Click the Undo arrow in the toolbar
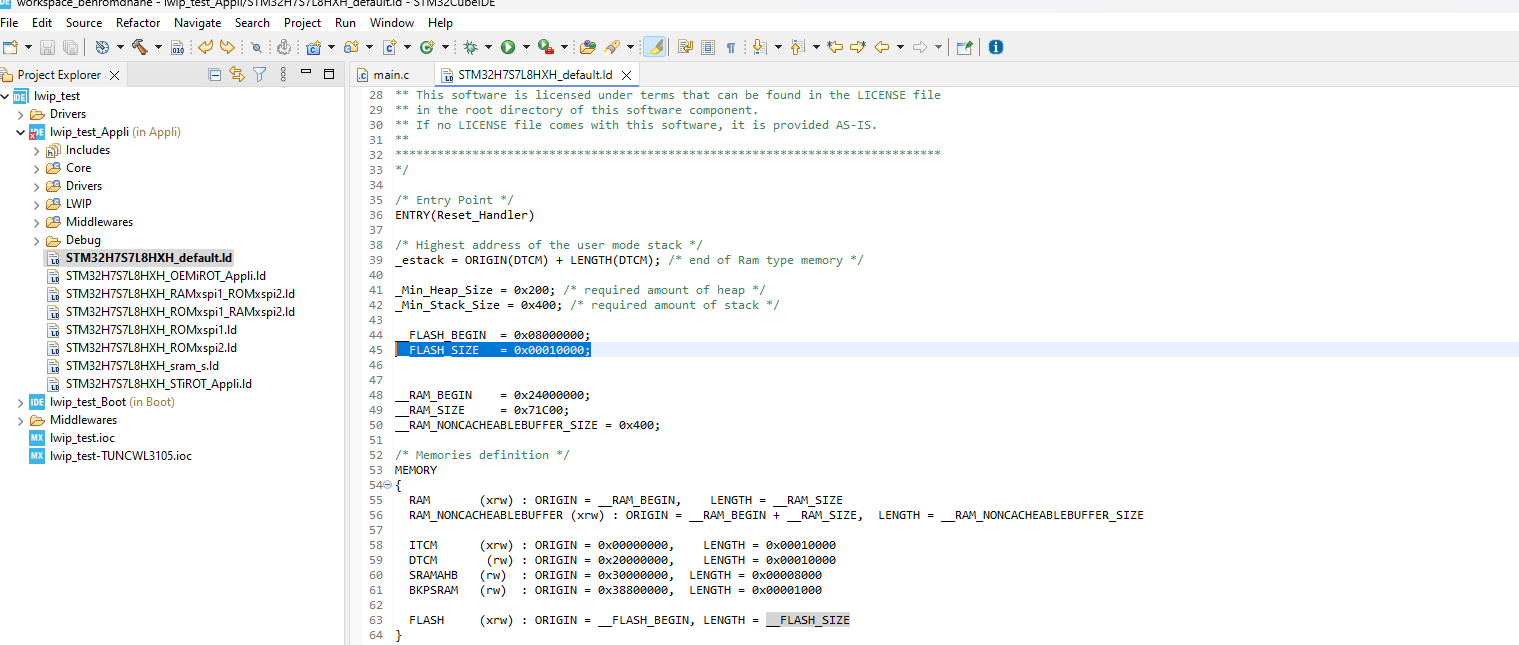This screenshot has width=1519, height=645. click(204, 47)
